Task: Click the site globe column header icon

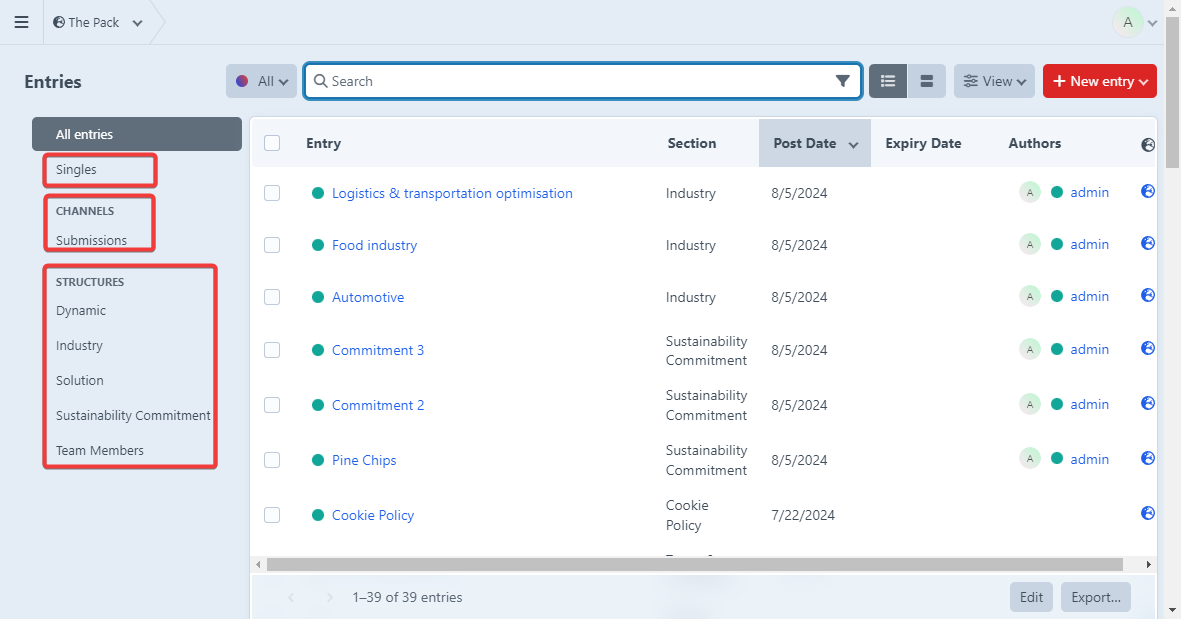Action: click(x=1147, y=144)
